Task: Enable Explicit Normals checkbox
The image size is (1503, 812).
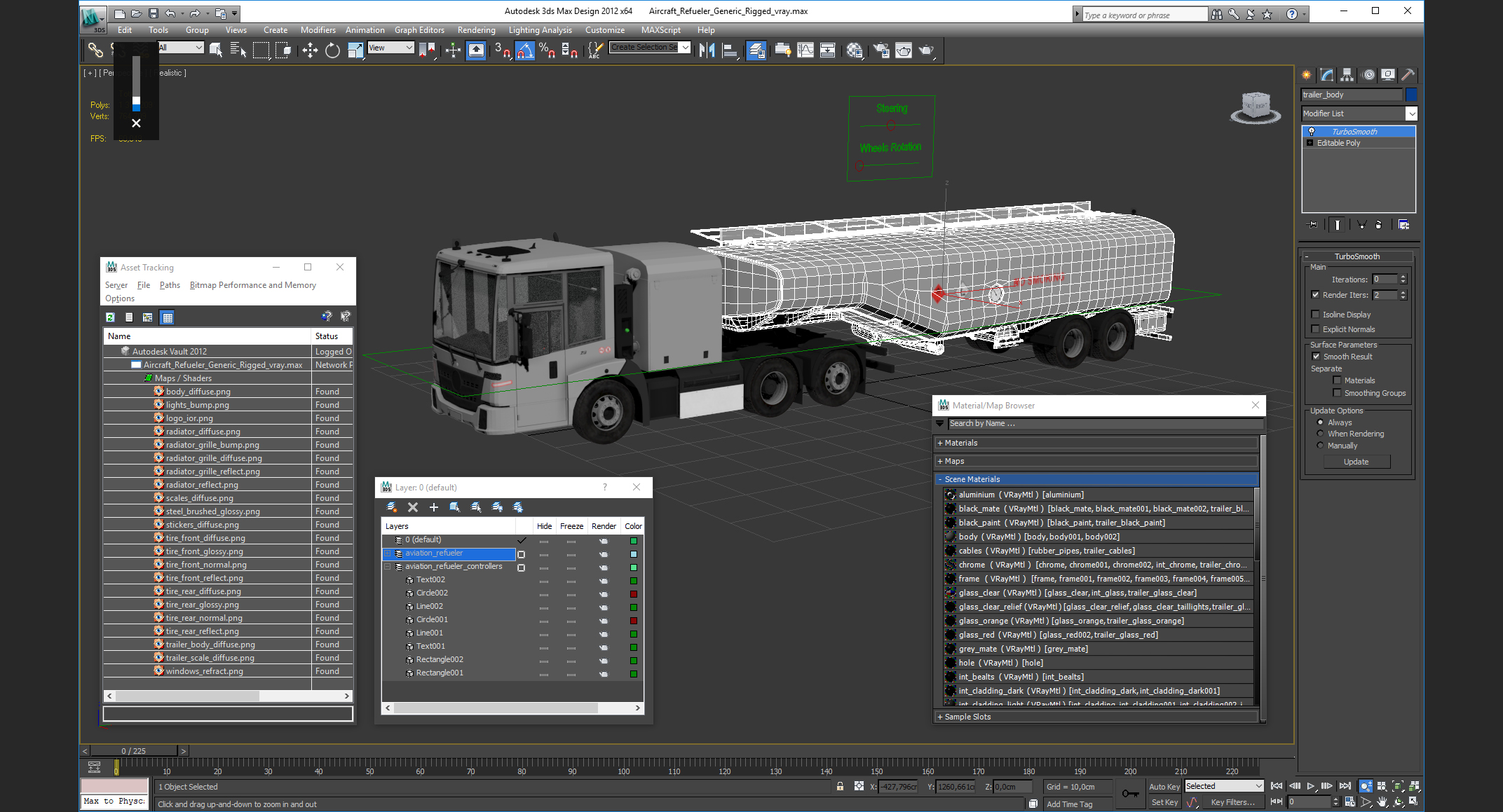Action: point(1316,329)
